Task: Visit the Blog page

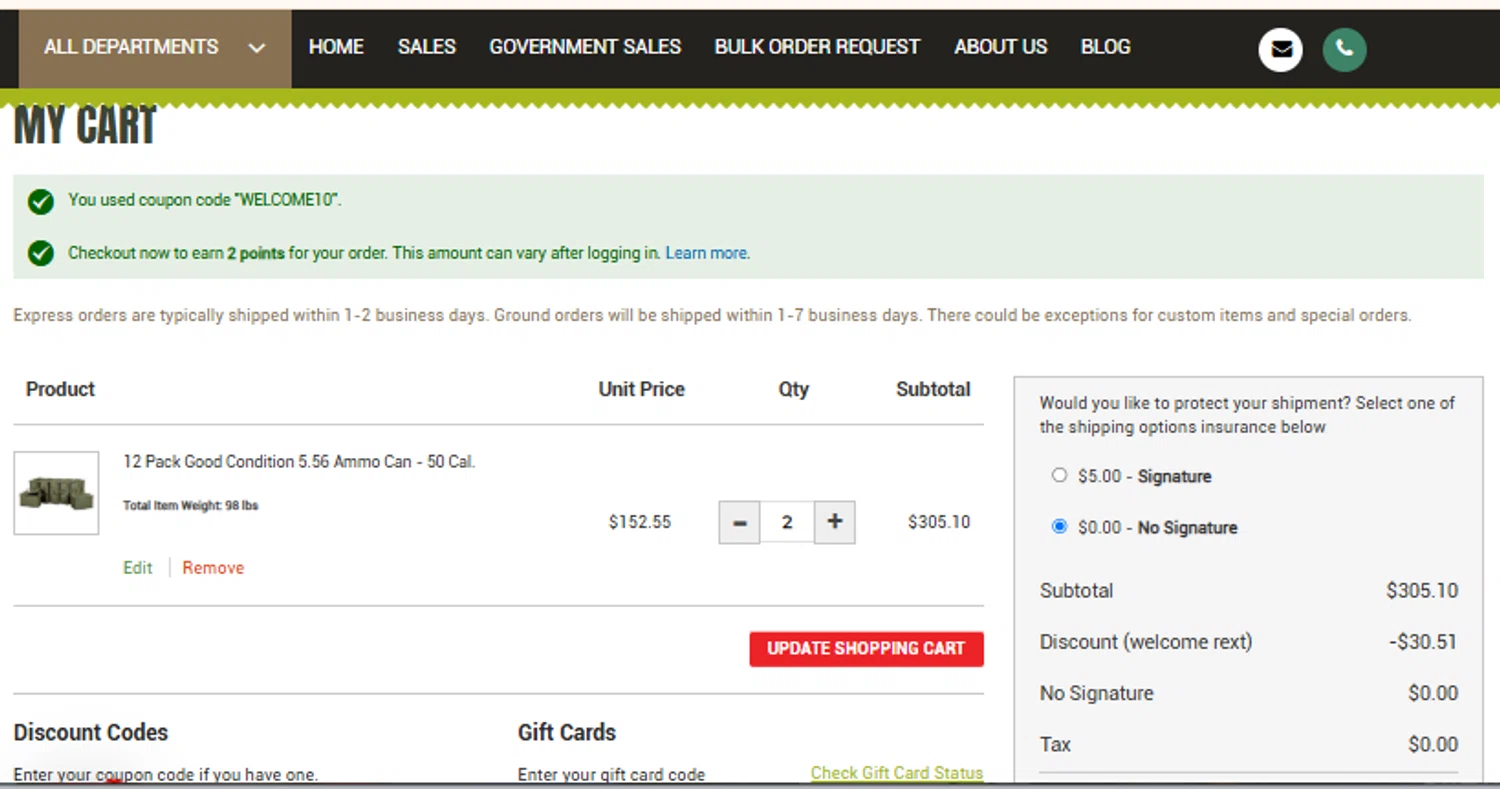Action: (x=1105, y=47)
